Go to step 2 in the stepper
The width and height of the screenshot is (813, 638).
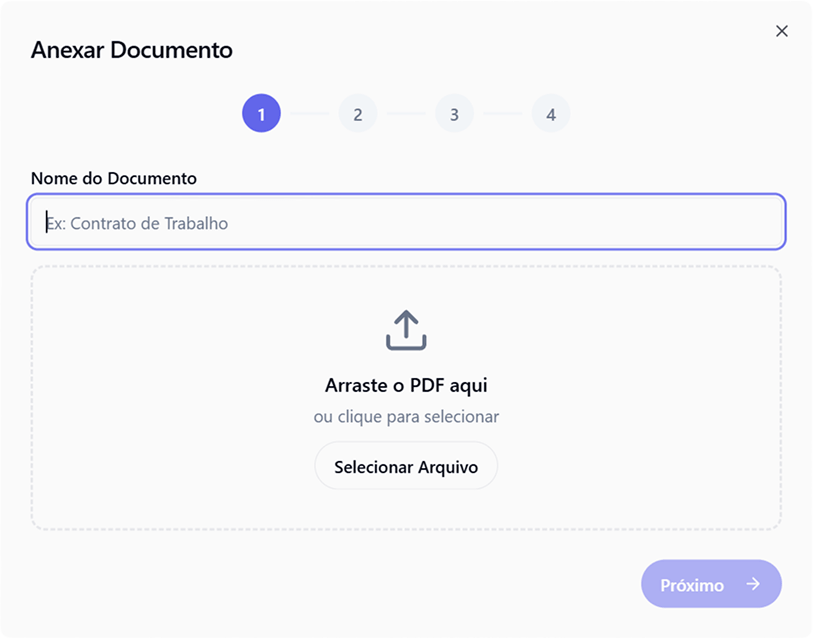click(358, 113)
